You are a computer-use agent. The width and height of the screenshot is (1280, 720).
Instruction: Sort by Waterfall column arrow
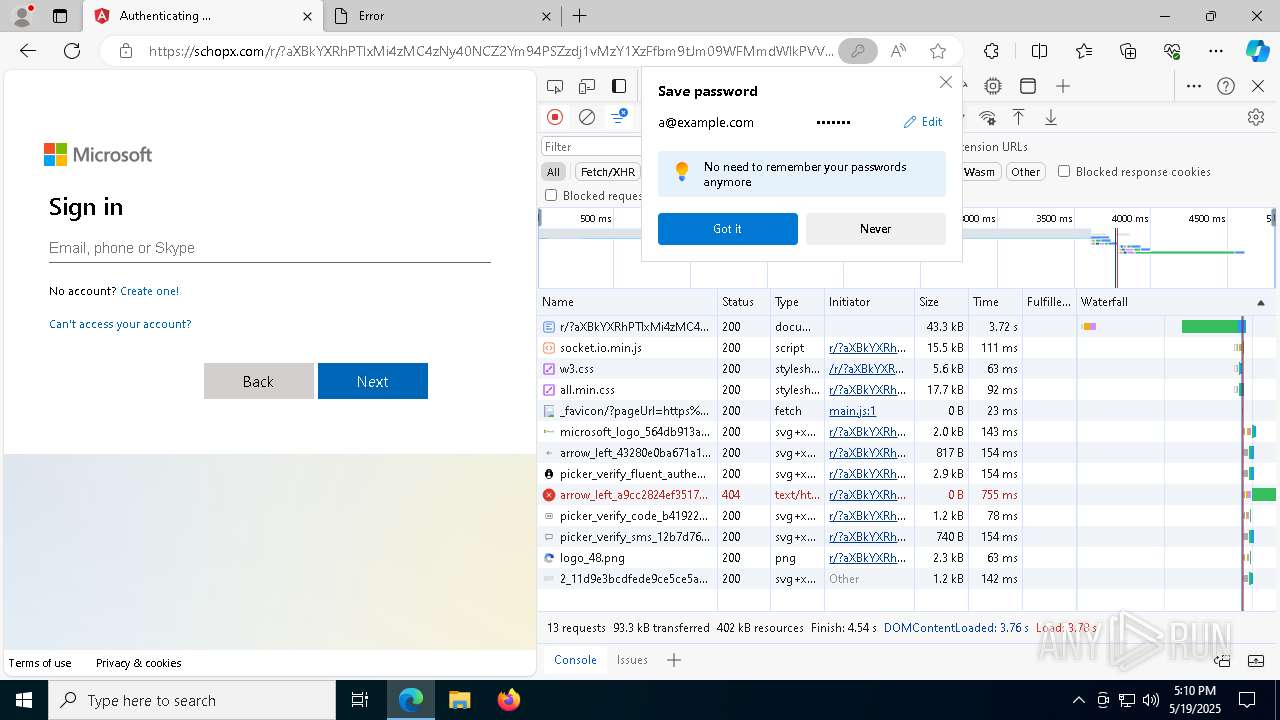[x=1260, y=302]
